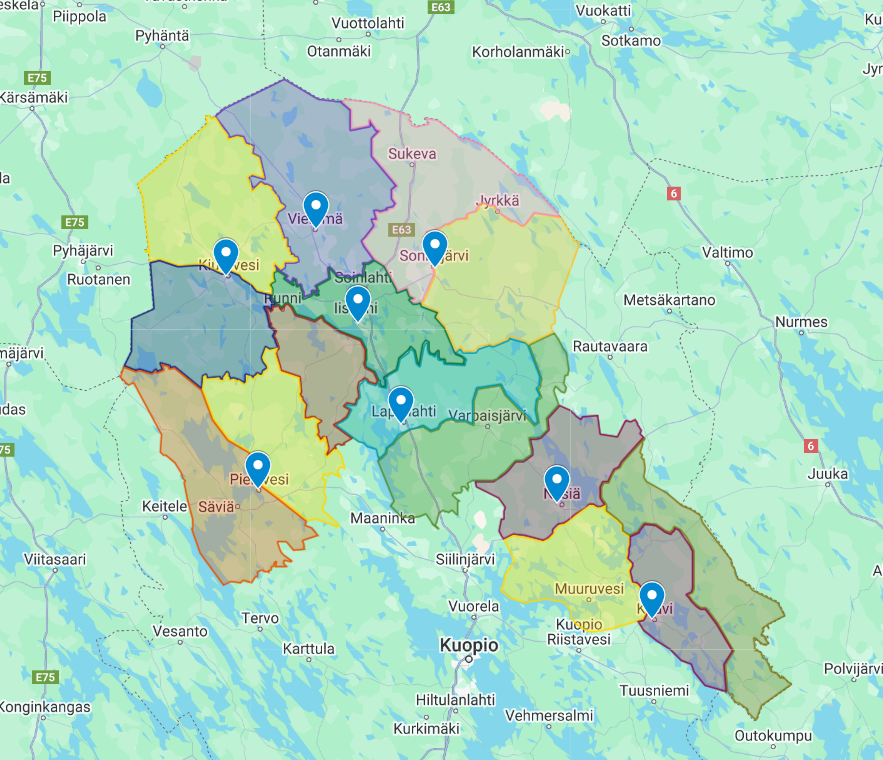Image resolution: width=883 pixels, height=760 pixels.
Task: Click the map pin at Vieremä
Action: click(316, 208)
